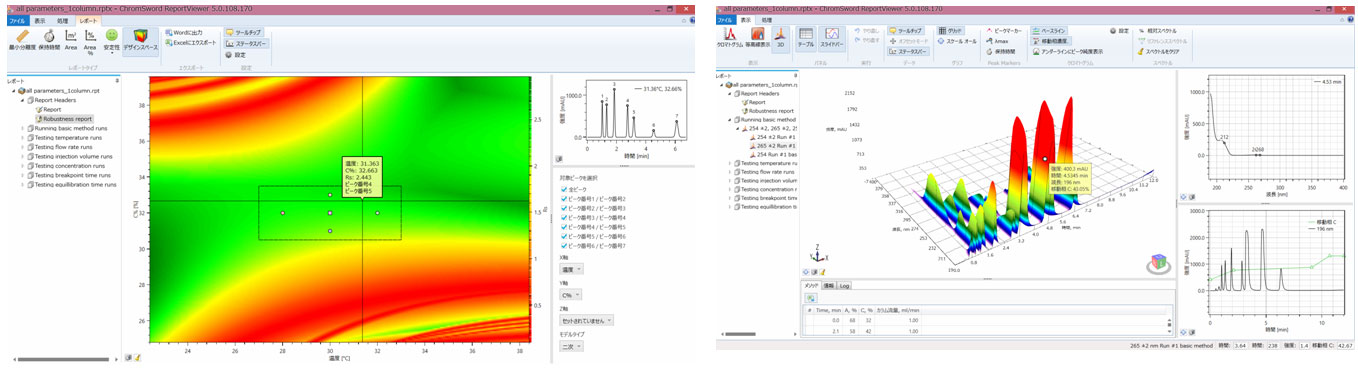The image size is (1358, 368).
Task: Open the 処理 ribbon tab in left window
Action: pyautogui.click(x=62, y=19)
